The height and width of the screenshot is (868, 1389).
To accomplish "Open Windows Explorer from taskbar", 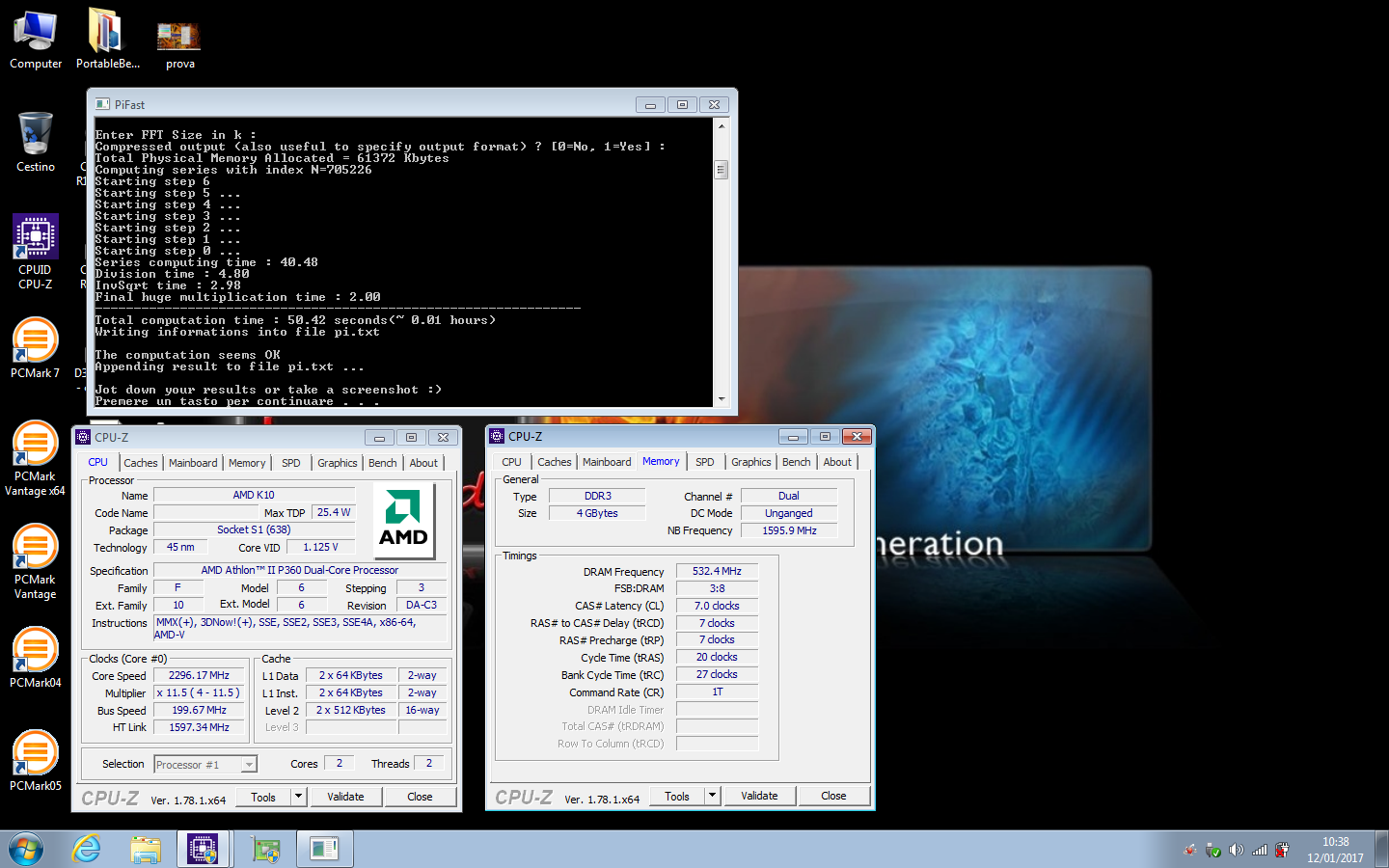I will point(146,850).
